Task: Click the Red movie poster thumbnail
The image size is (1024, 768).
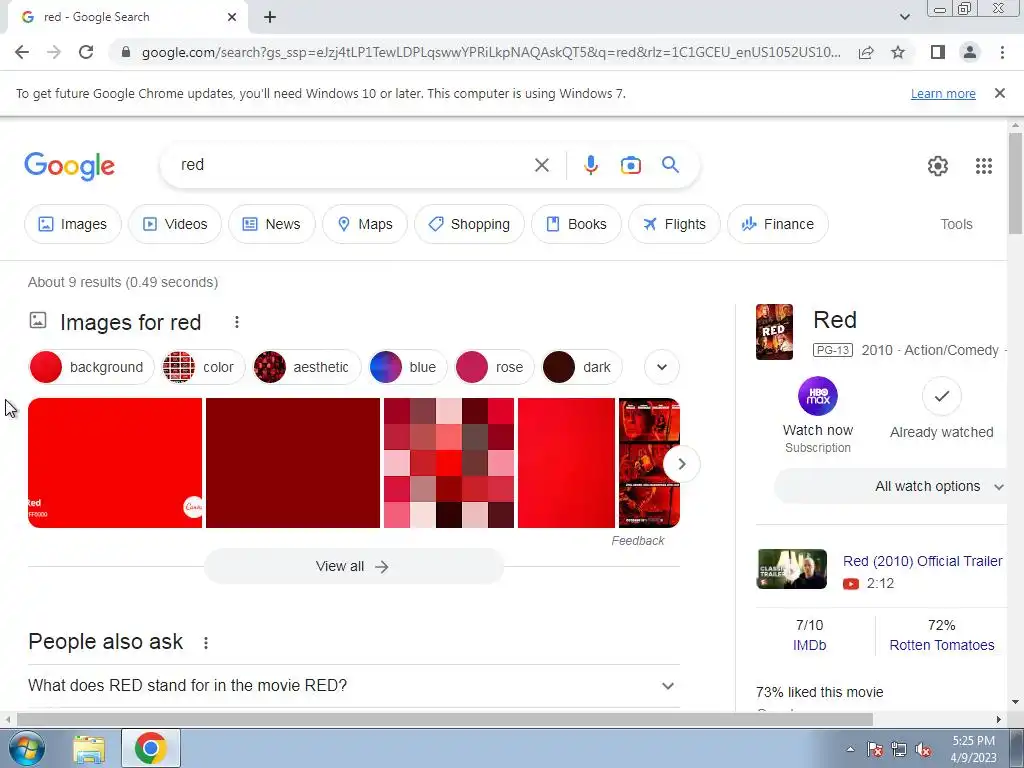Action: (x=774, y=332)
